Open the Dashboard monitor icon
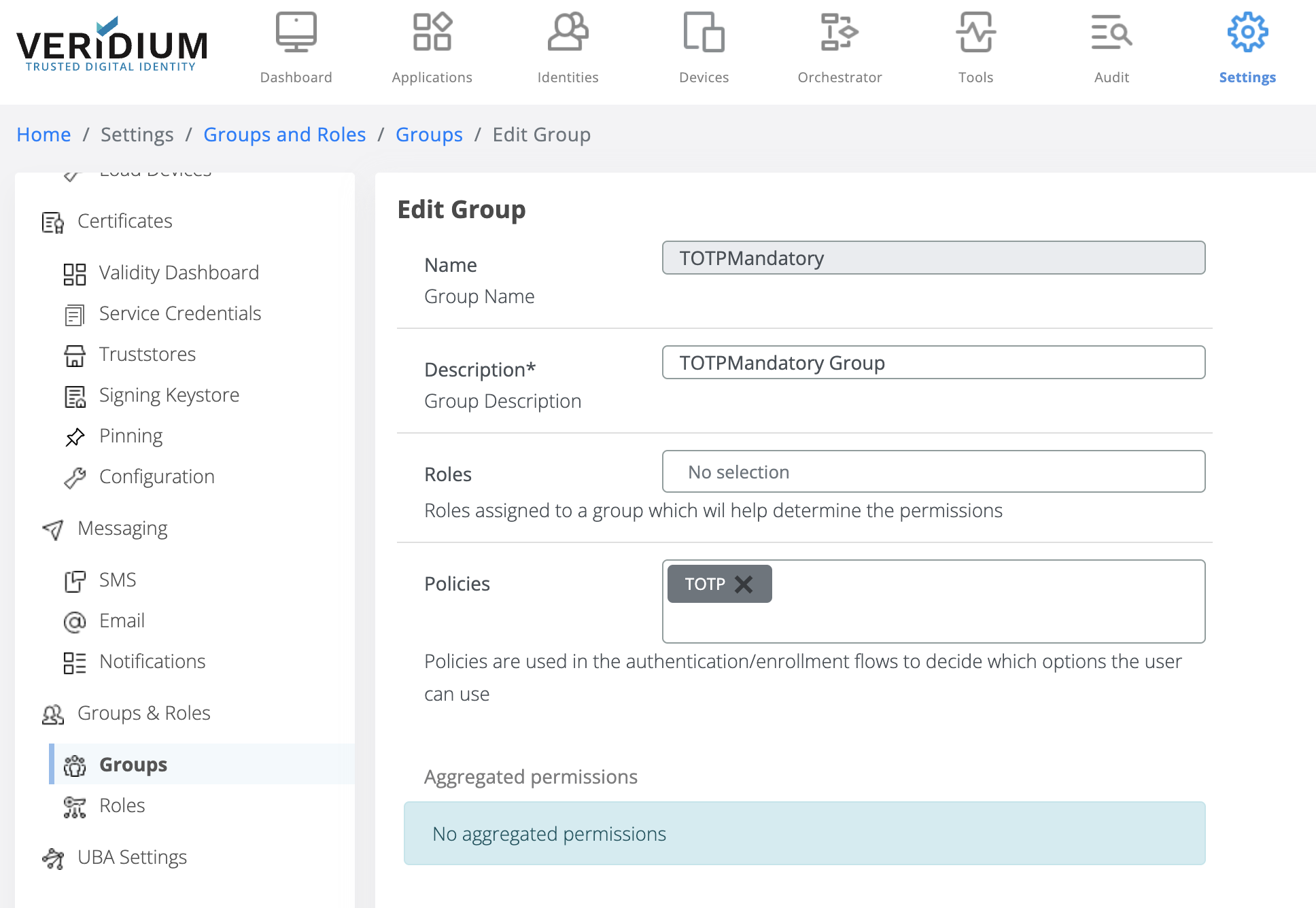 pyautogui.click(x=296, y=32)
